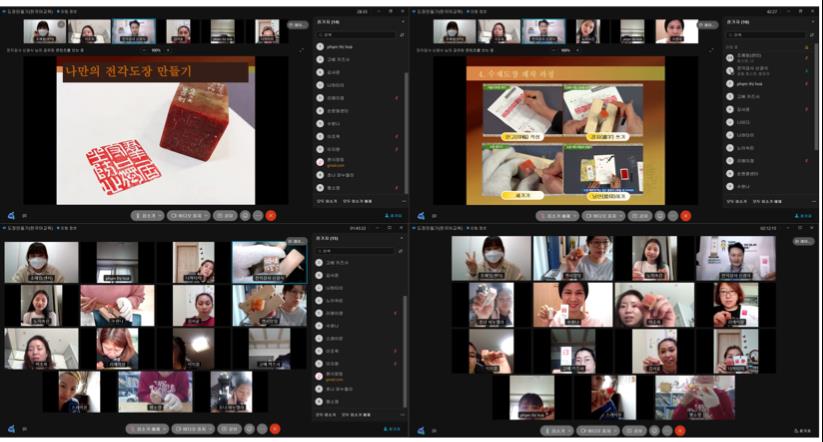Click share screen button in seal stamp slide window
823x442 pixels.
tap(225, 216)
